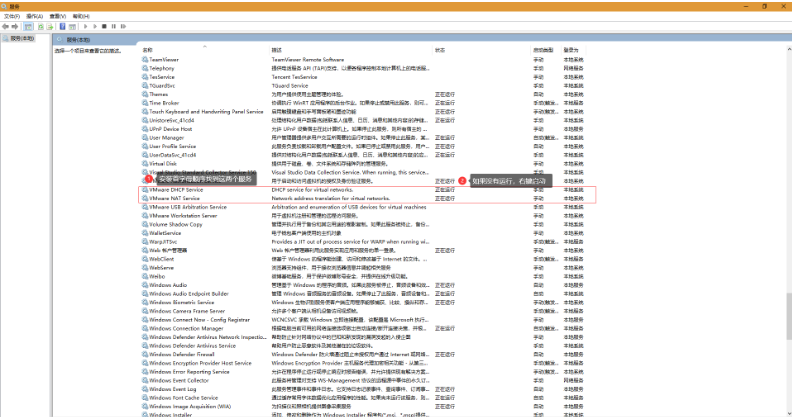
Task: Select Windows Connection Manager service
Action: [186, 328]
